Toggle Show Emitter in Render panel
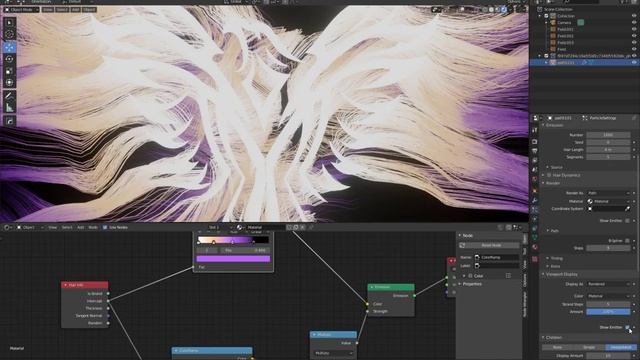Viewport: 640px width, 360px height. [627, 220]
